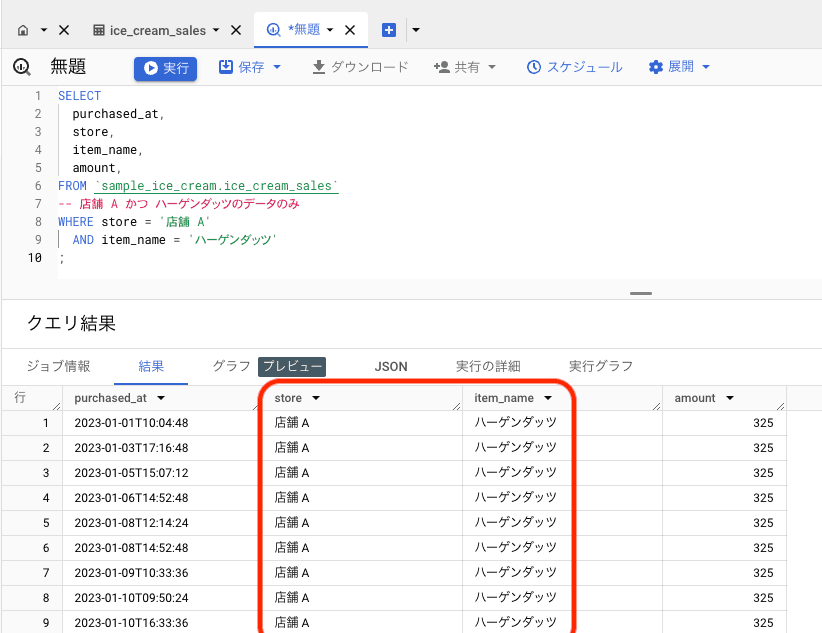Open スケジュール with the clock icon
This screenshot has height=633, width=822.
tap(534, 67)
